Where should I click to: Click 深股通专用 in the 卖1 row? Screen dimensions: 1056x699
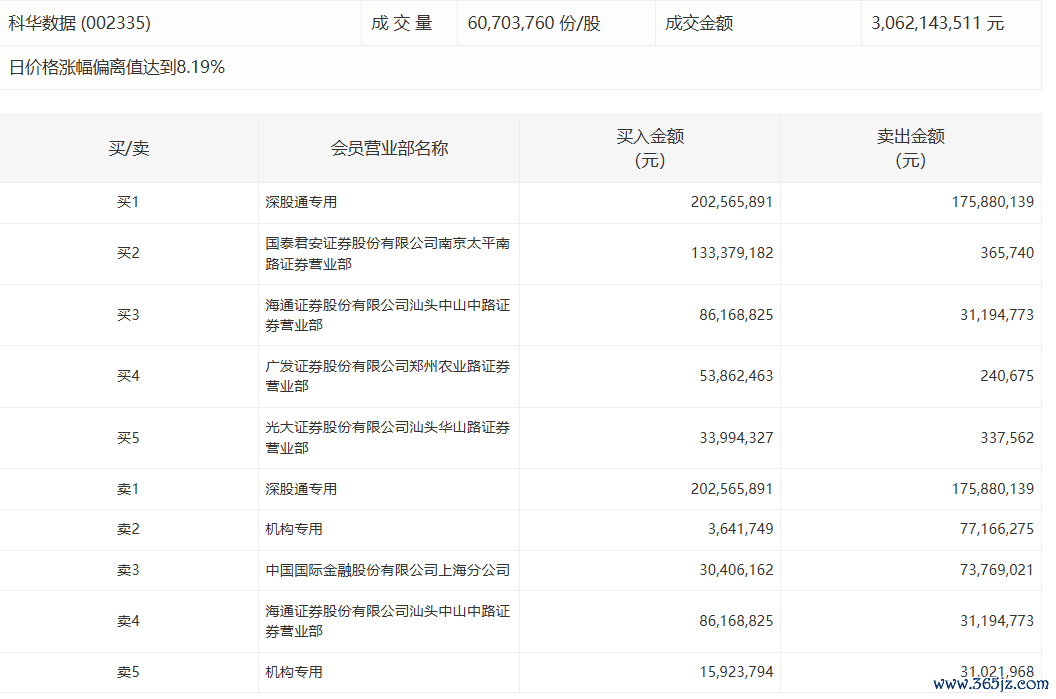pyautogui.click(x=301, y=489)
